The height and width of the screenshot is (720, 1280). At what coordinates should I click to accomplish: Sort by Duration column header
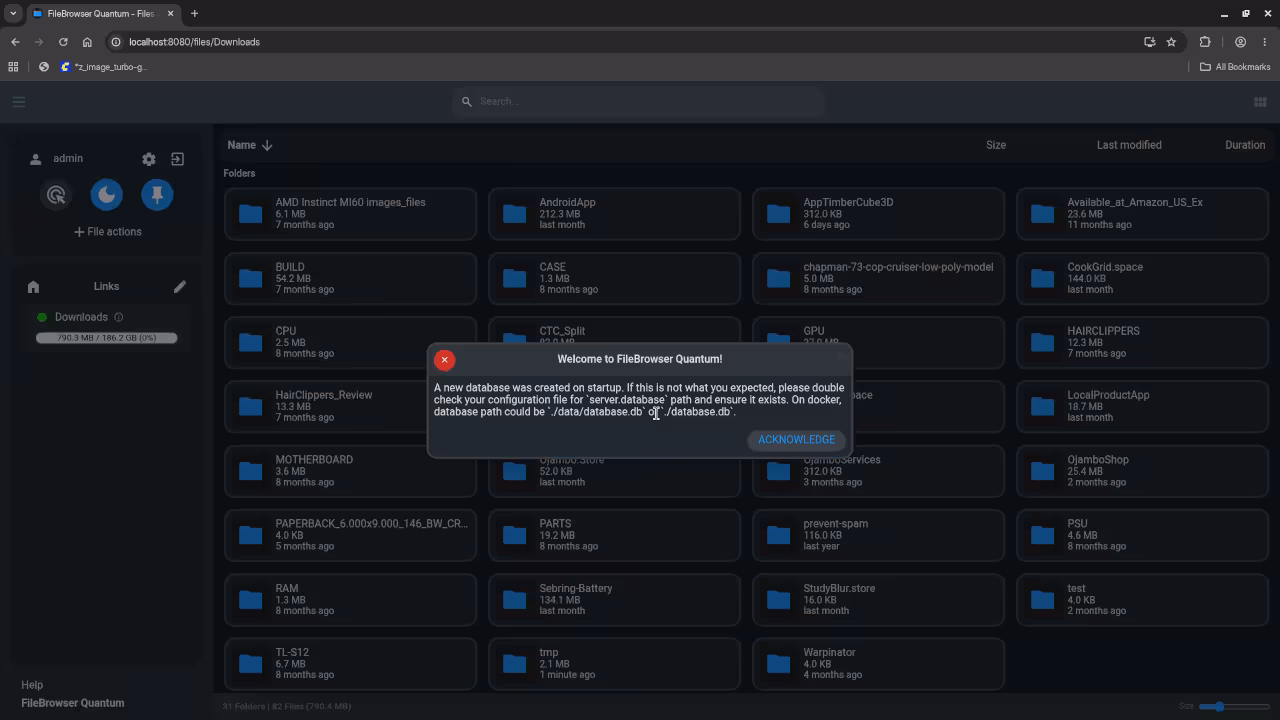(x=1245, y=145)
